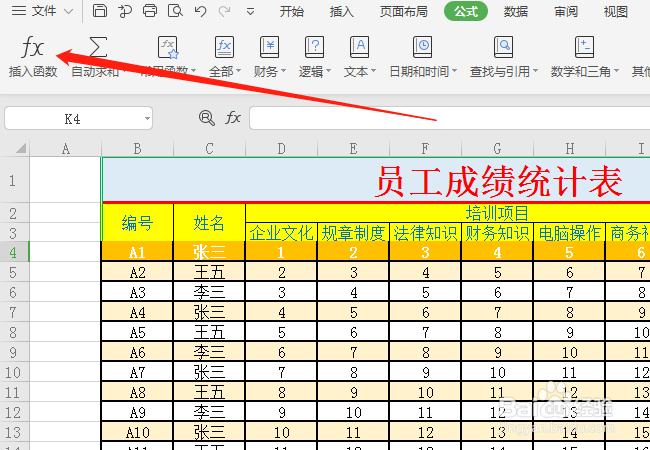Click the name 张三 in row 10
The width and height of the screenshot is (650, 450).
(x=209, y=372)
